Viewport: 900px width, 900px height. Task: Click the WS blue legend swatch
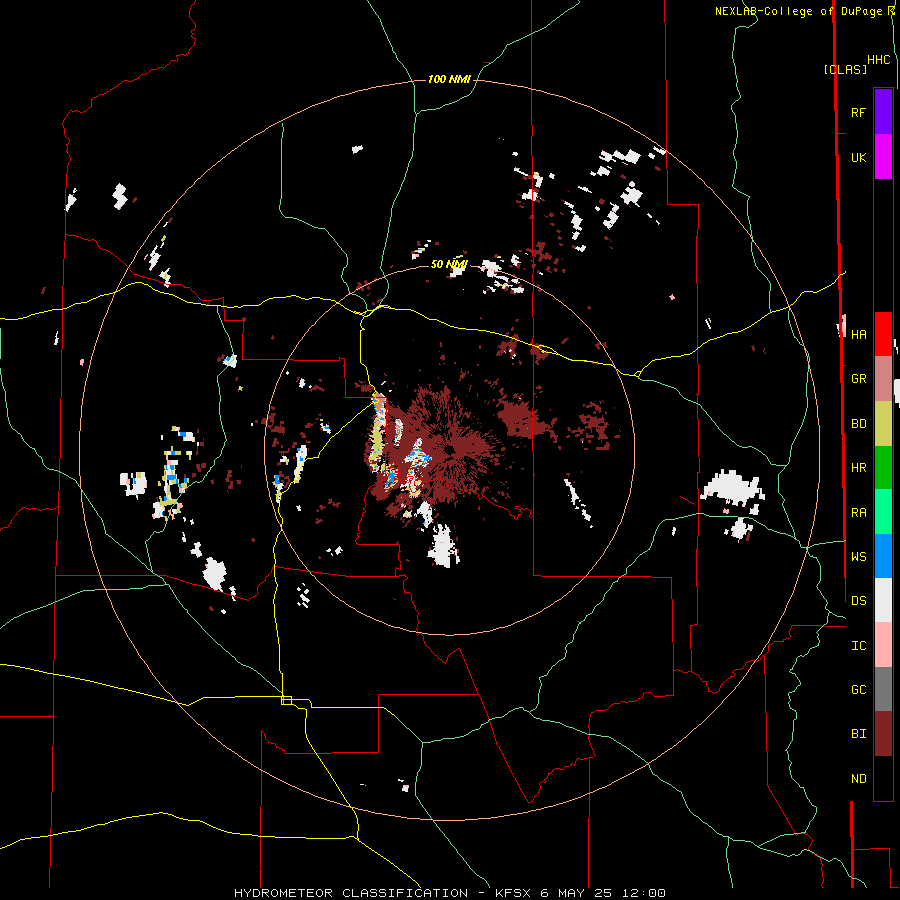tap(883, 556)
